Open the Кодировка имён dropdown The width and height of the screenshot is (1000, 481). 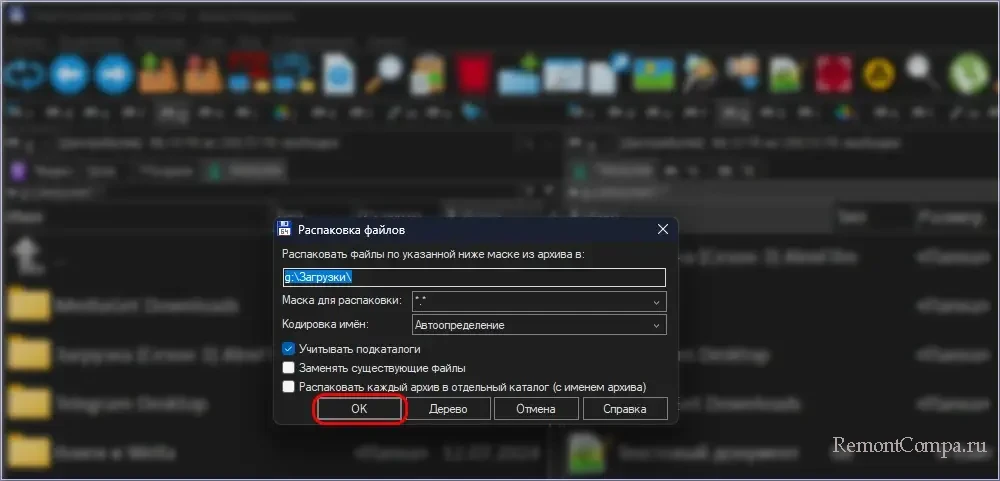click(x=656, y=325)
